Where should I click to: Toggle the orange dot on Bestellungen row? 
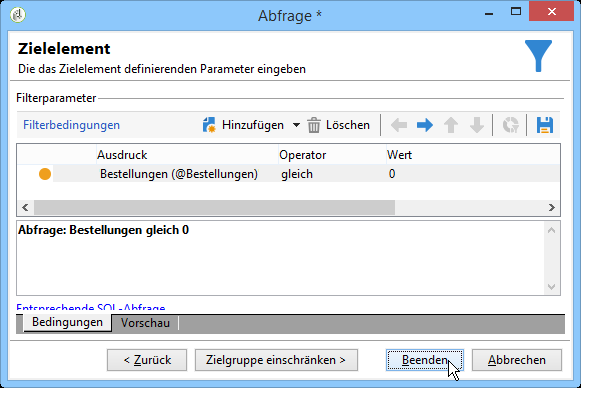pyautogui.click(x=45, y=174)
